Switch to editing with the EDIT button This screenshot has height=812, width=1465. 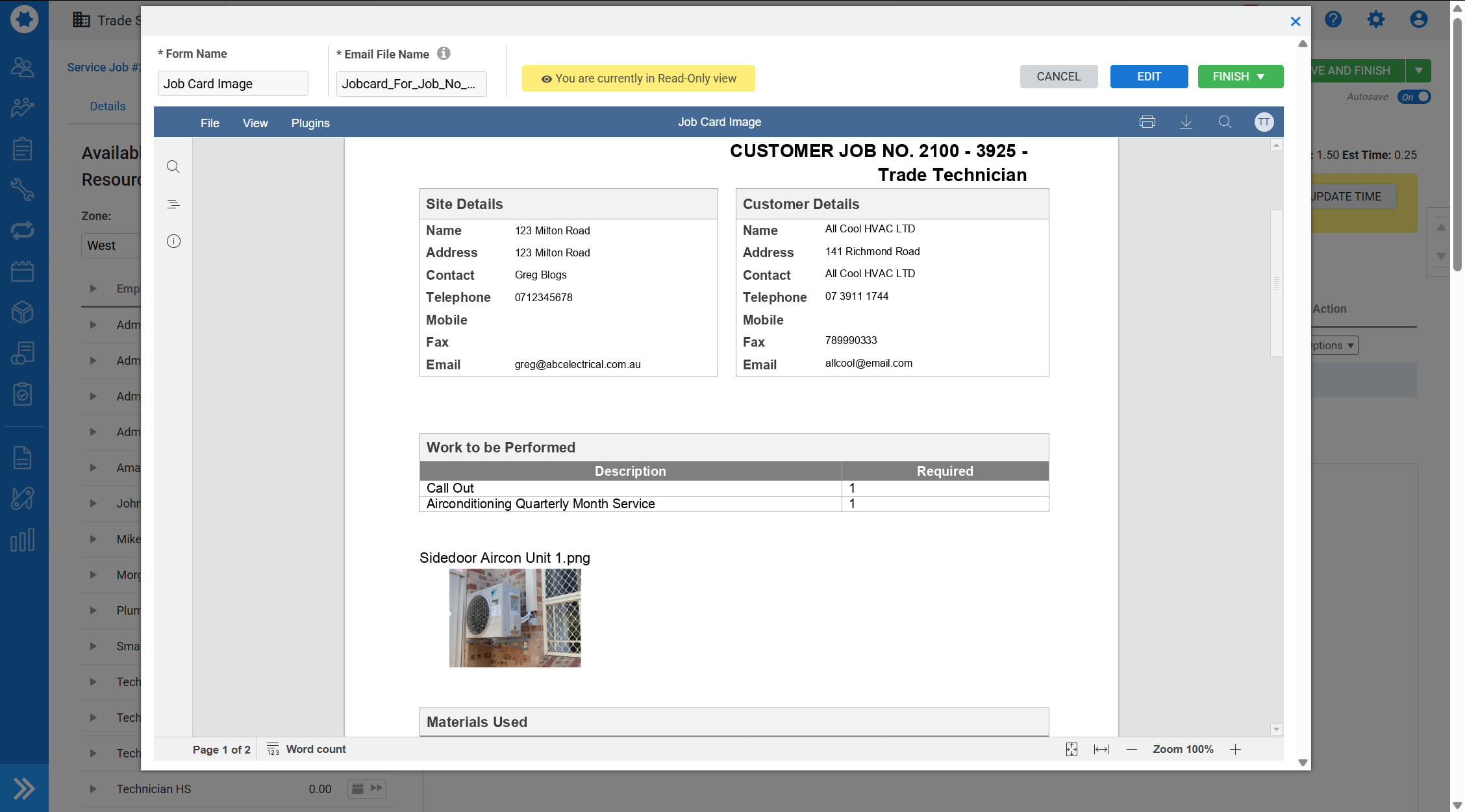point(1149,76)
